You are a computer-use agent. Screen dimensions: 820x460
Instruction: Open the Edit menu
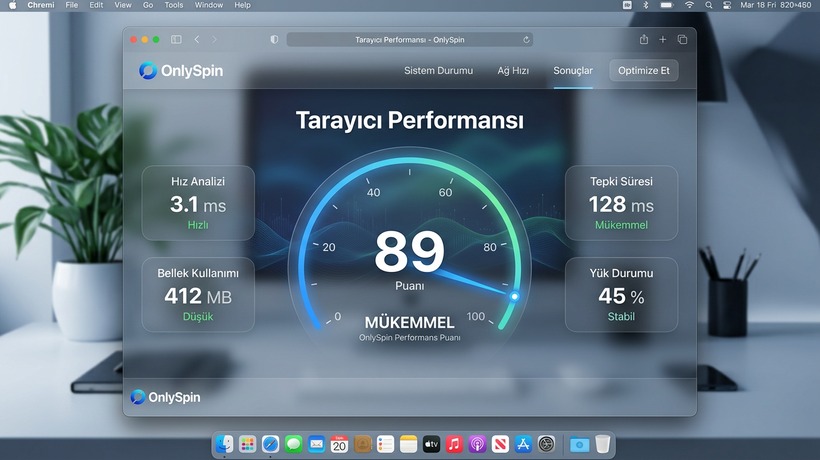pos(96,5)
